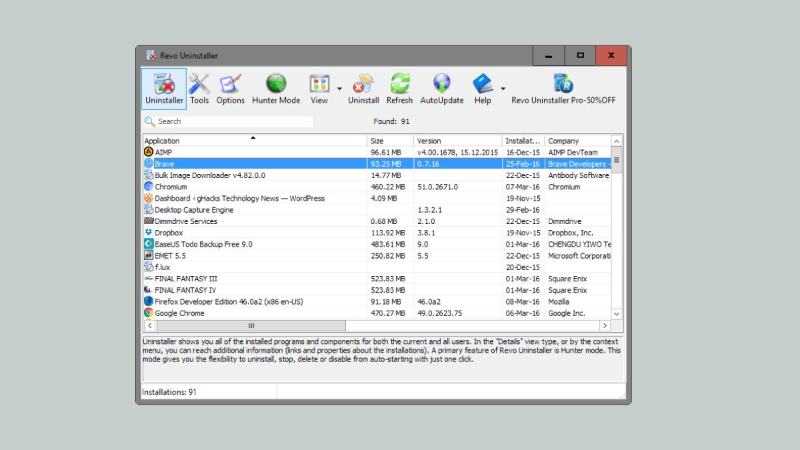Select Firefox Developer Edition 46.0a2 row
Screen dimensions: 800x450
click(x=377, y=302)
